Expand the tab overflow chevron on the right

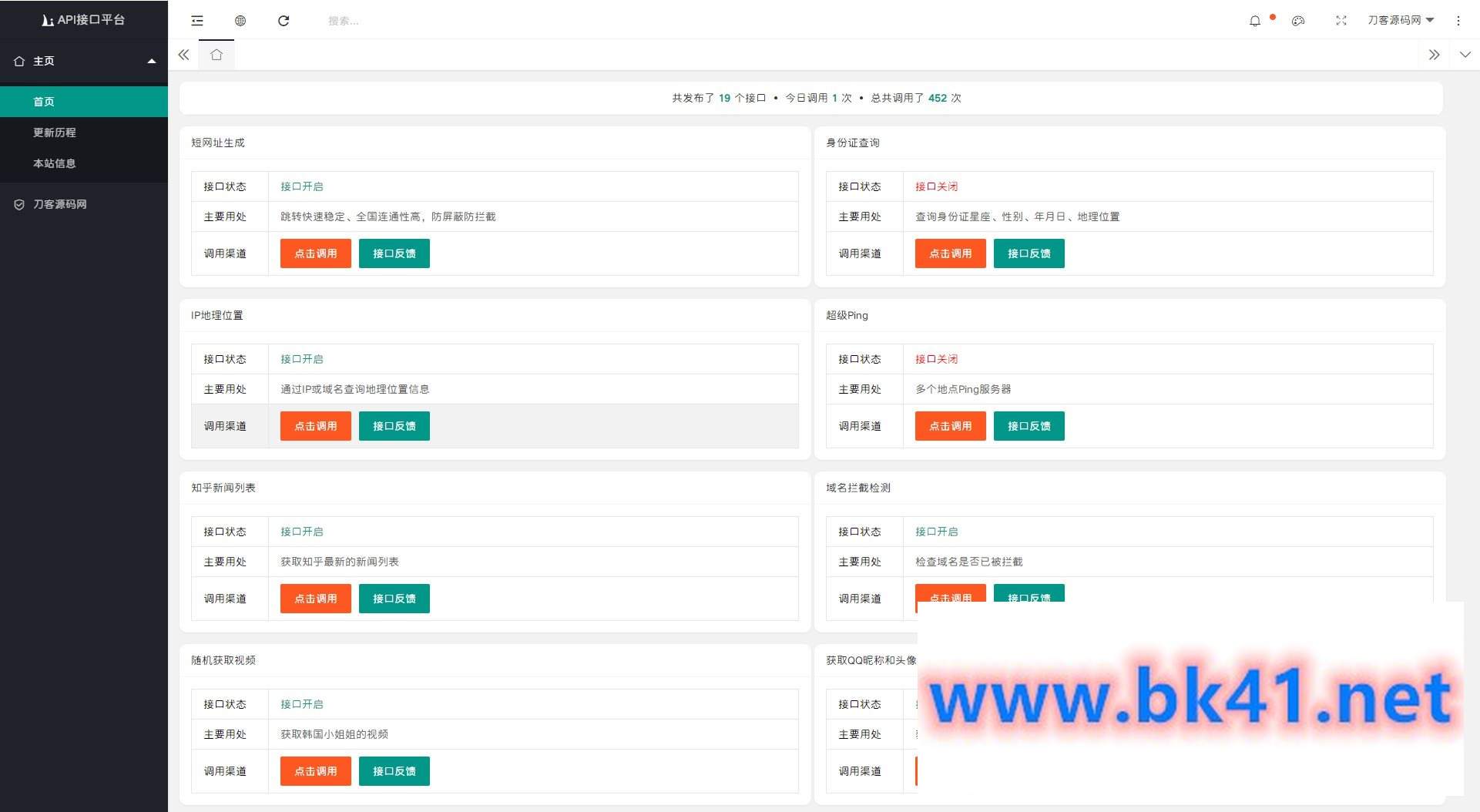pyautogui.click(x=1434, y=55)
